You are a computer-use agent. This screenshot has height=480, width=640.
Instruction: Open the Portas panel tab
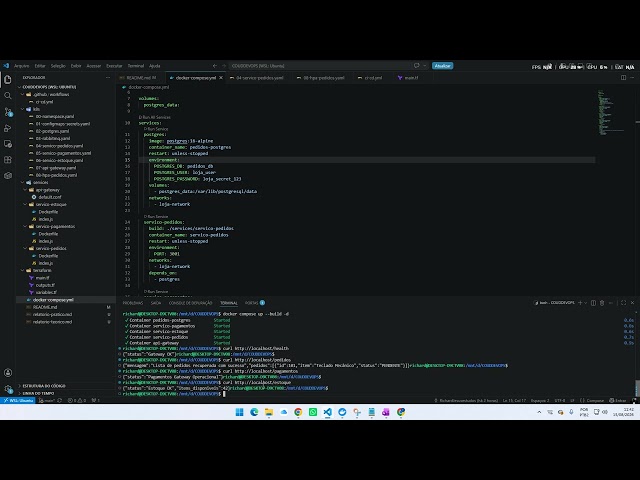pyautogui.click(x=255, y=303)
